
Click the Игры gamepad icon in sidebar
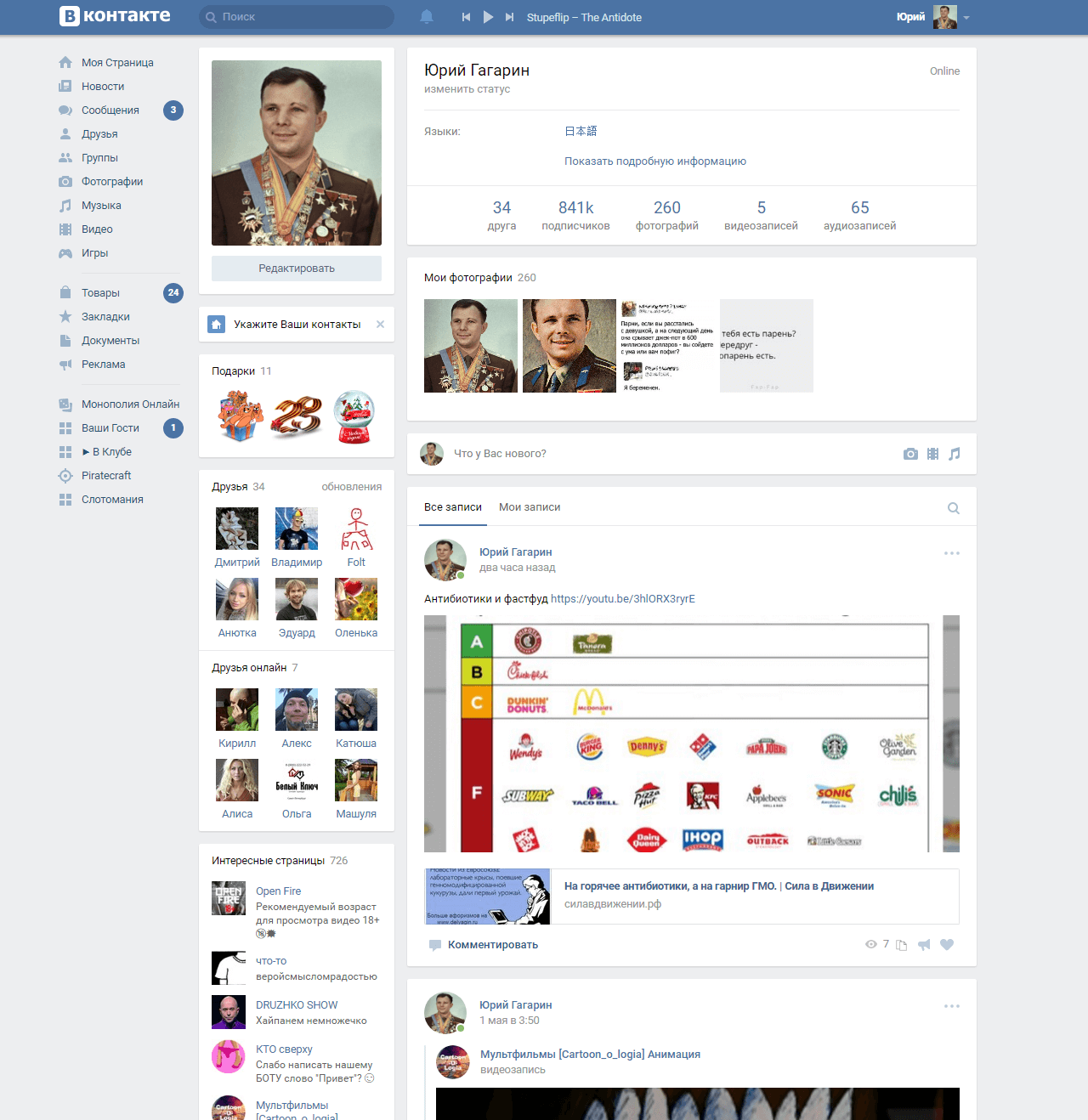65,253
